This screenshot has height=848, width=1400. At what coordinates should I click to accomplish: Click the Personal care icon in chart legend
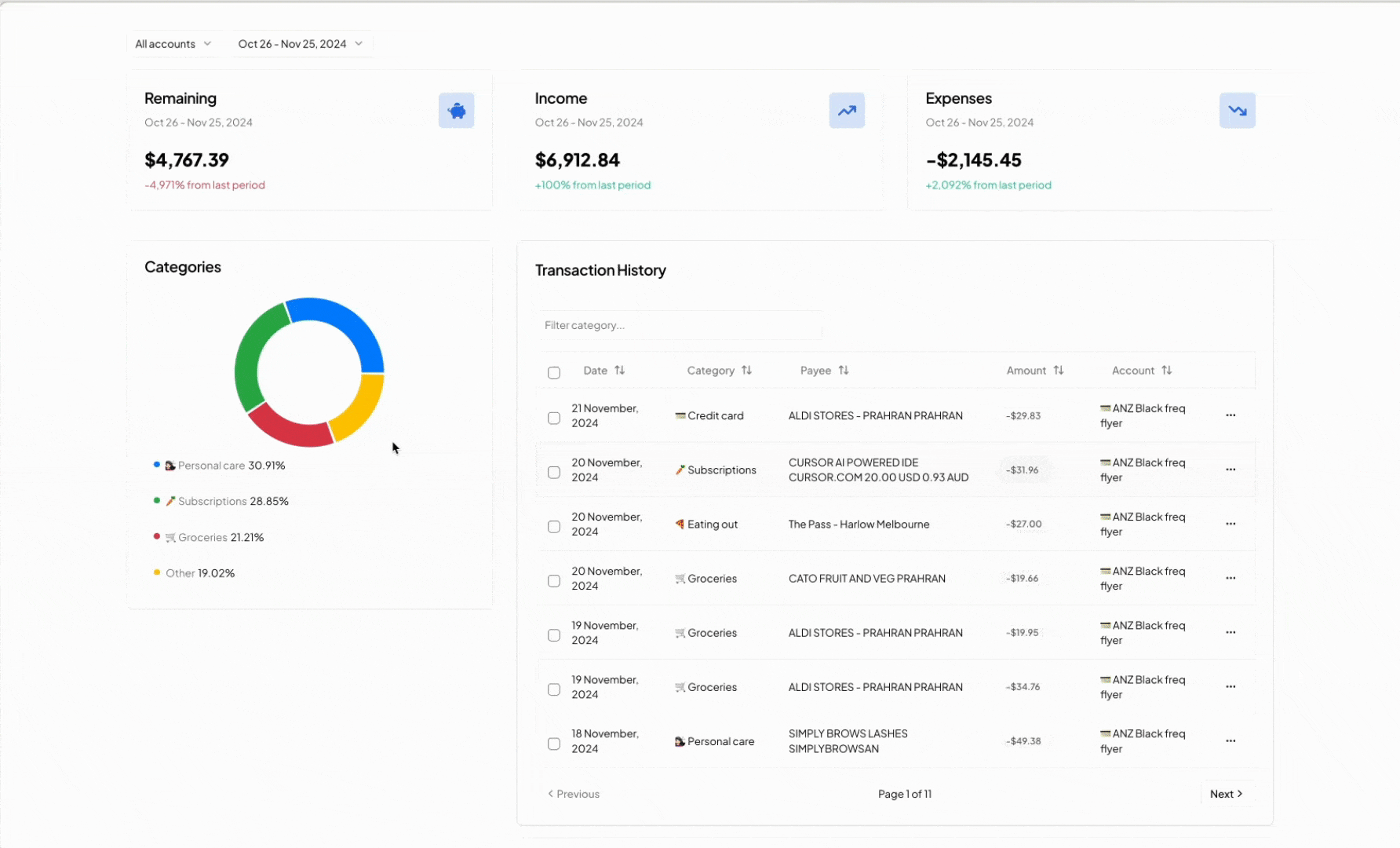coord(170,466)
